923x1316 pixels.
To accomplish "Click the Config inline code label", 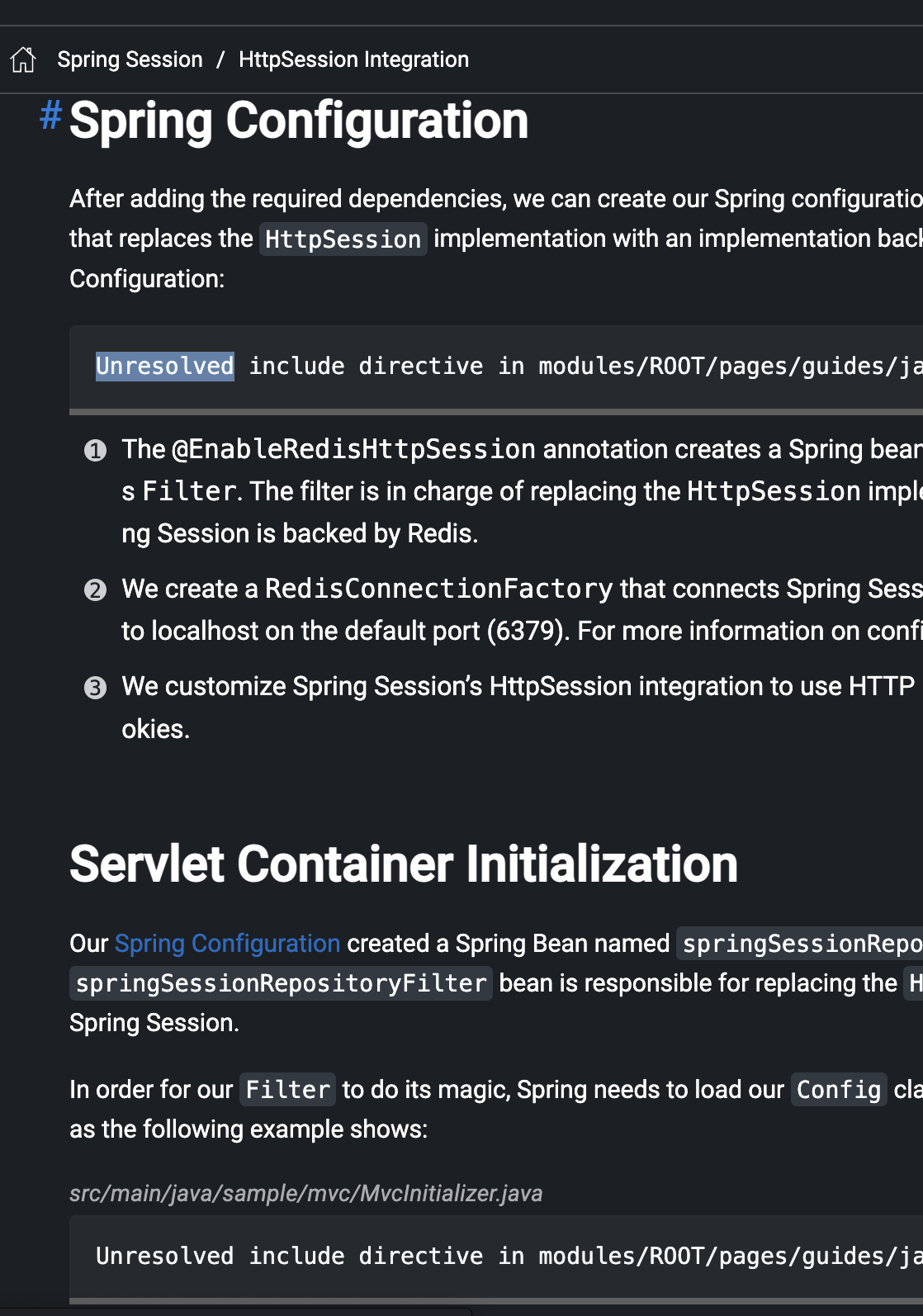I will click(x=838, y=1089).
